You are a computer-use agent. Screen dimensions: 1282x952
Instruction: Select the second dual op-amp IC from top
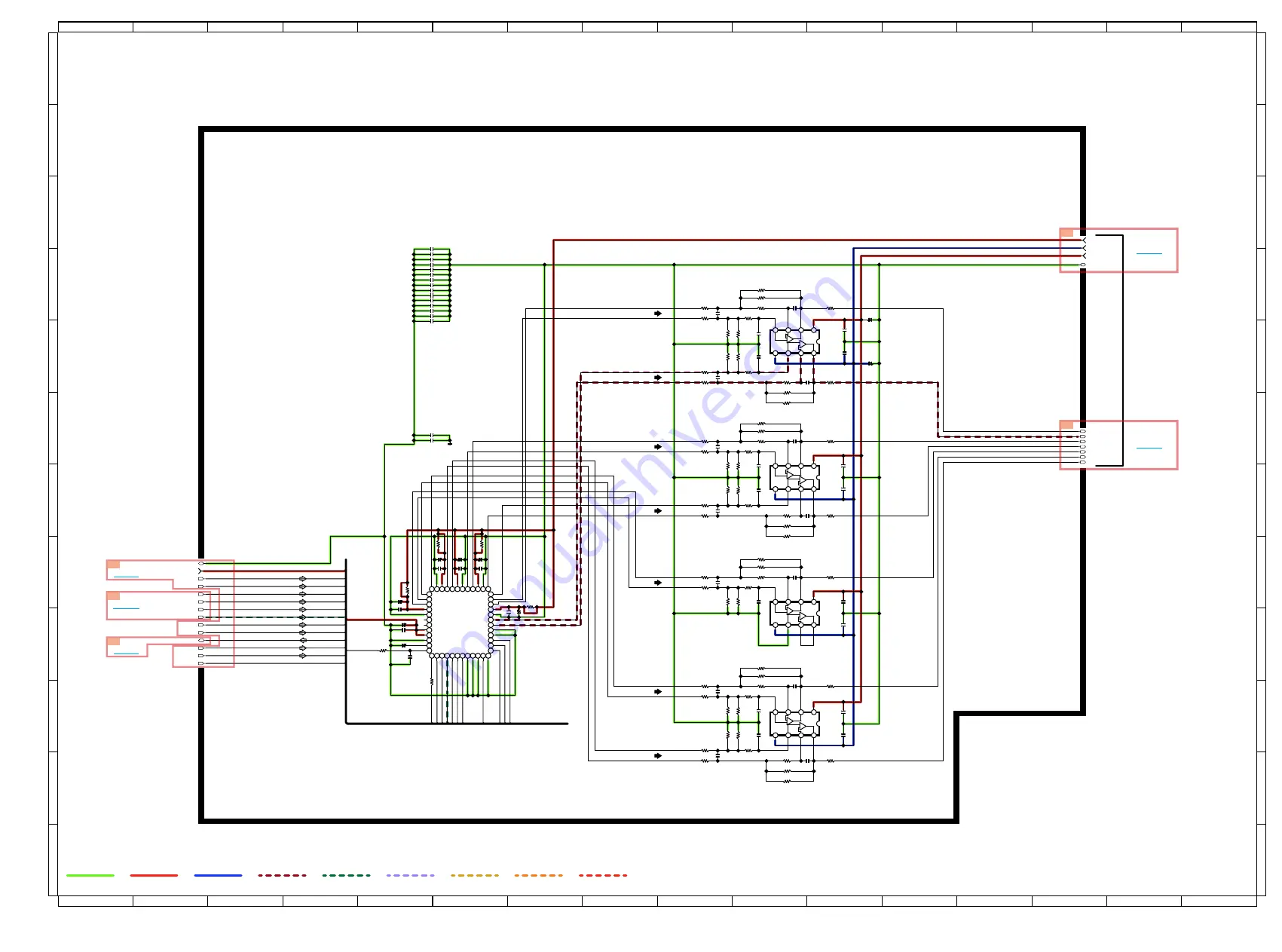coord(794,477)
